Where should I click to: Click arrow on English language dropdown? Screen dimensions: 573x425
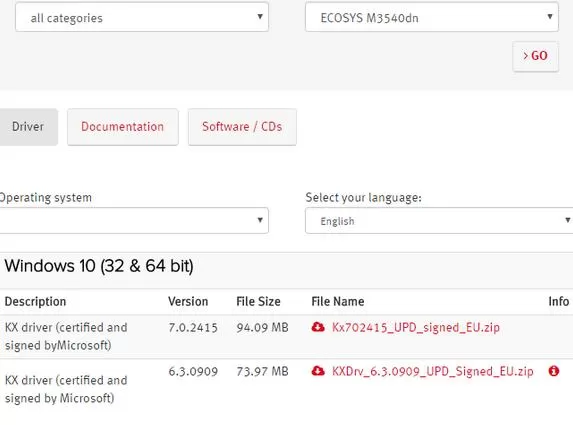[568, 220]
